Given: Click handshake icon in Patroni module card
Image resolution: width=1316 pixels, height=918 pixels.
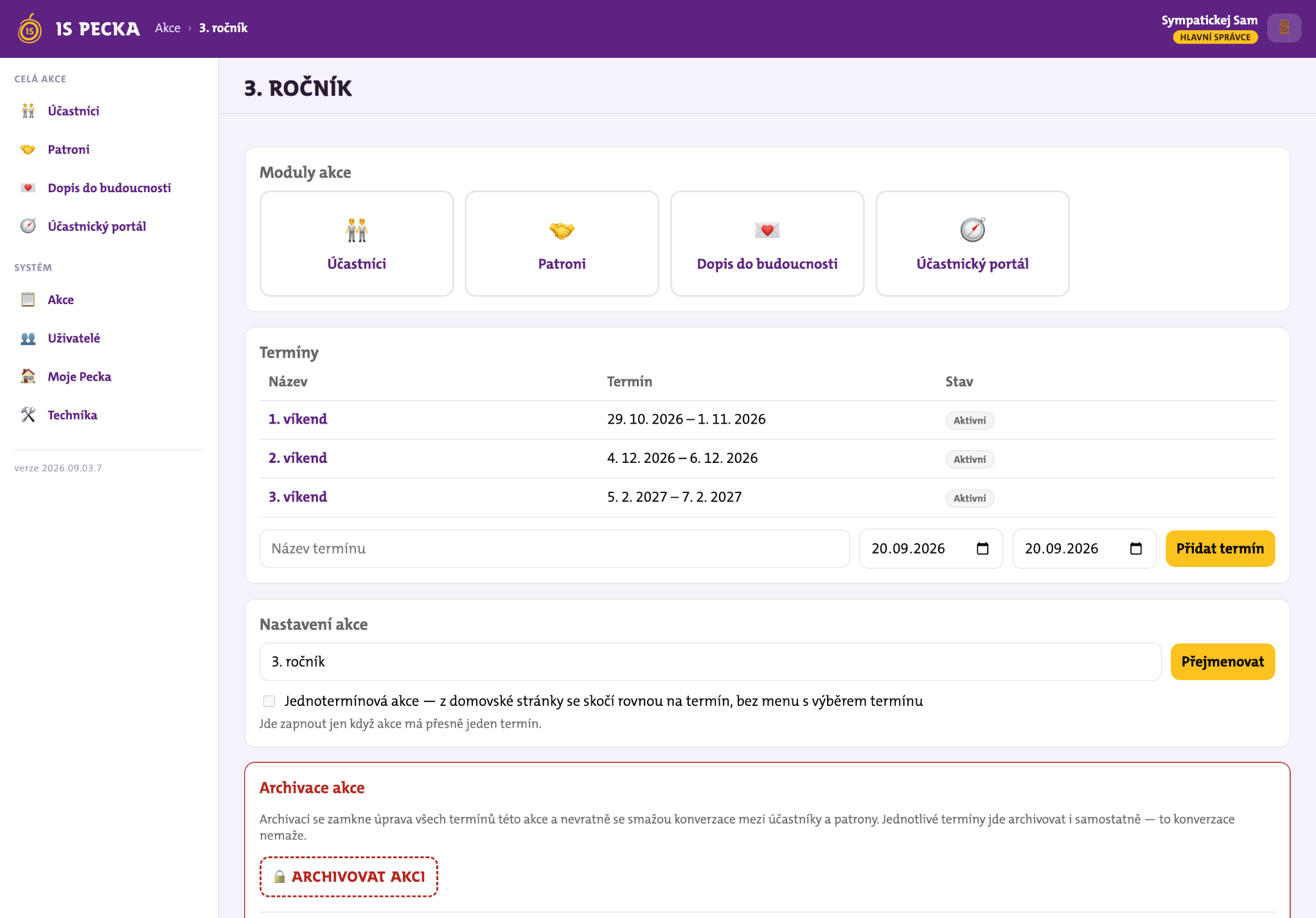Looking at the screenshot, I should point(562,230).
